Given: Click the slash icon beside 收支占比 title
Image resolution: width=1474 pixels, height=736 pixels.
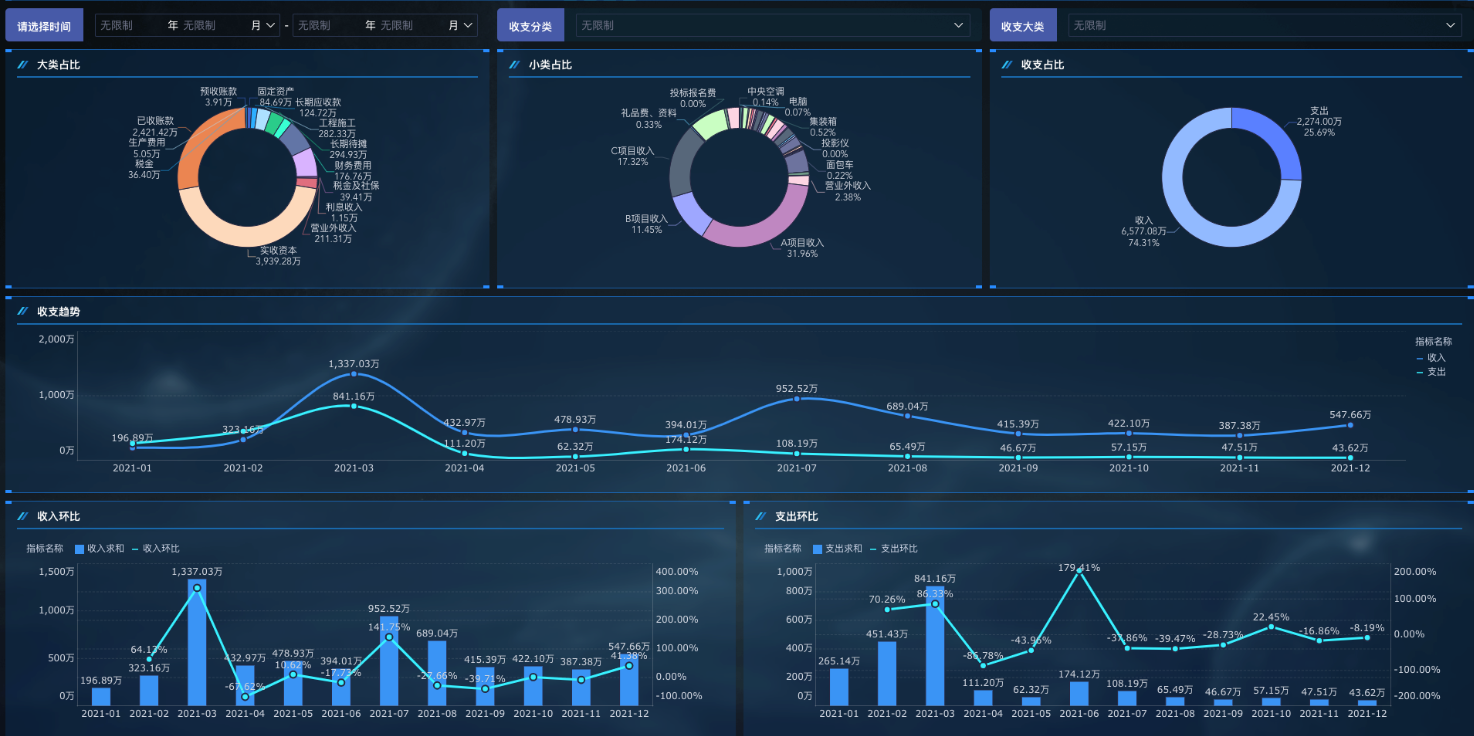Looking at the screenshot, I should (x=1006, y=65).
